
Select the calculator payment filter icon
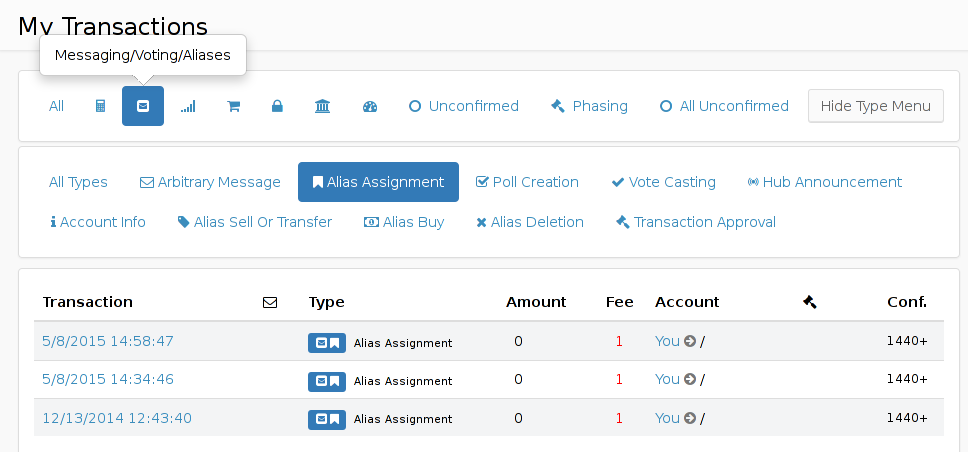[x=101, y=106]
